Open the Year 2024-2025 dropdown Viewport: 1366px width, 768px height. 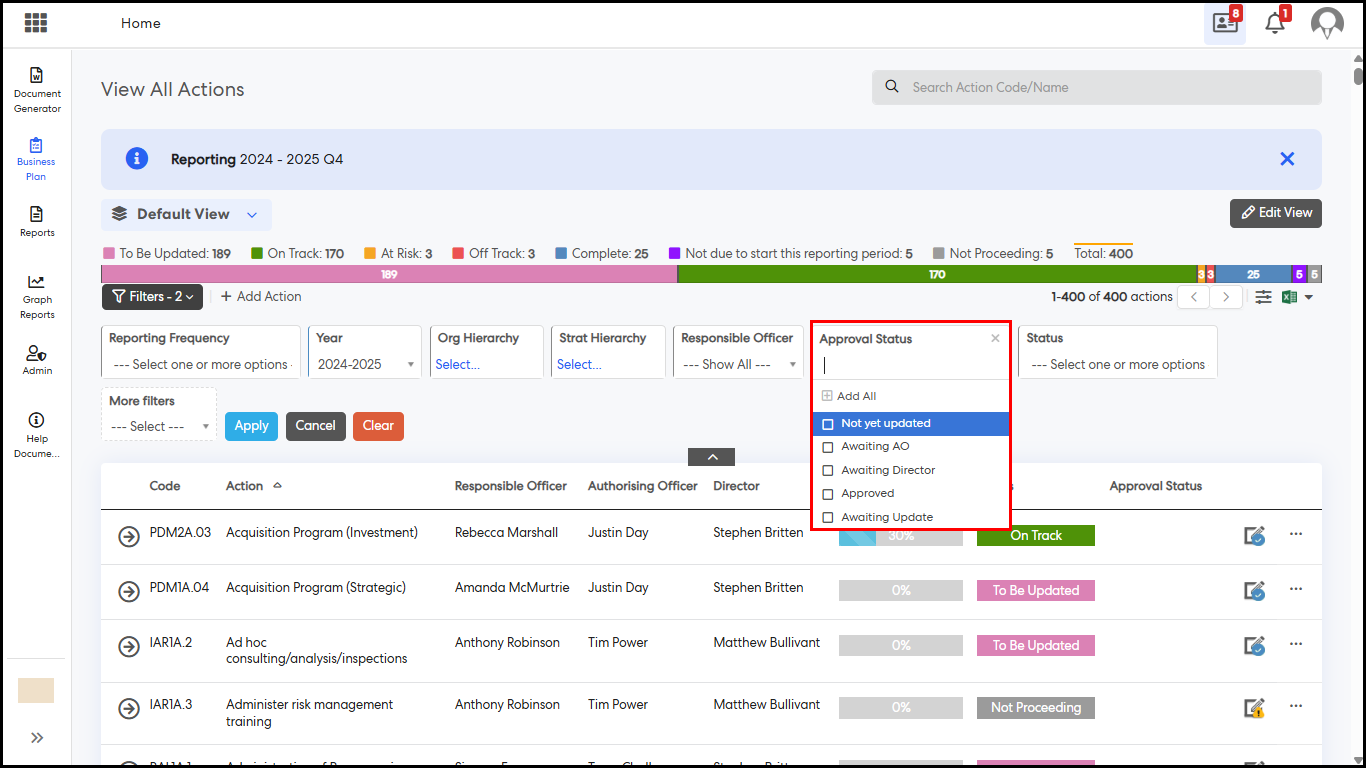[x=365, y=365]
